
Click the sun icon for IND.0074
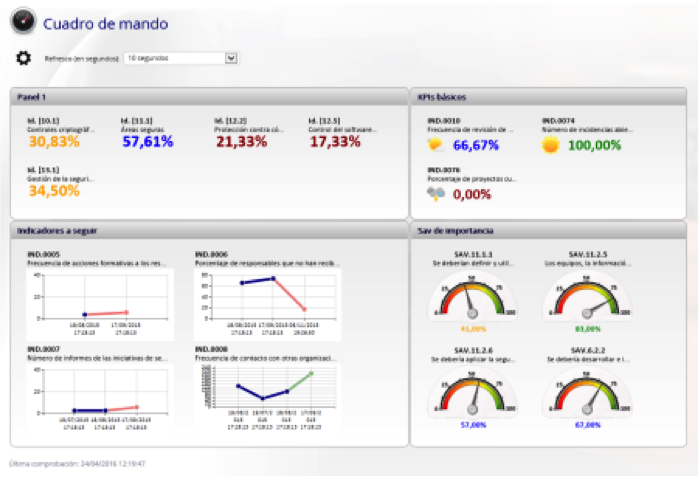click(550, 145)
